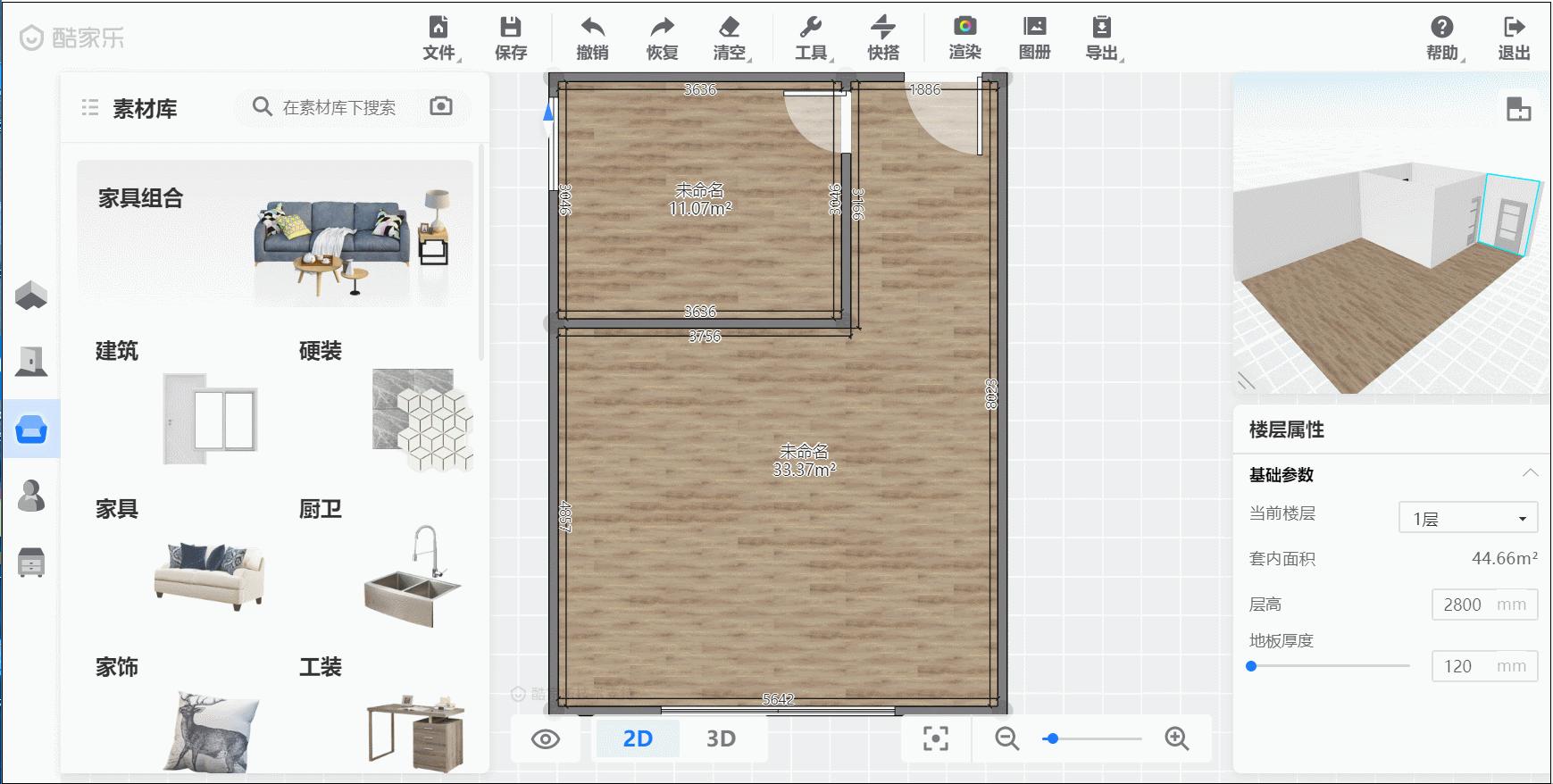The image size is (1553, 784).
Task: Click the 5642 bottom wall dimension
Action: 778,699
